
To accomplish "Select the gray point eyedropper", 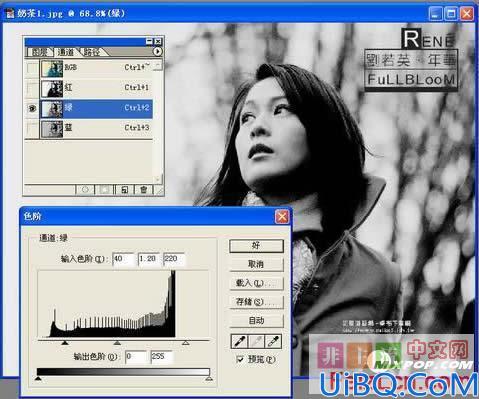I will coord(256,341).
